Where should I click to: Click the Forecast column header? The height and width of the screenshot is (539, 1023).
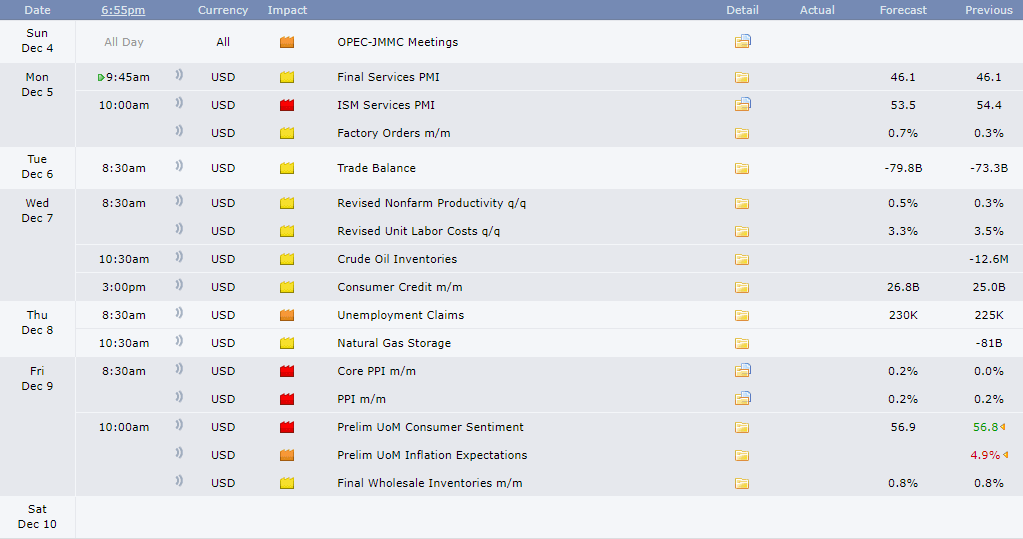(903, 10)
